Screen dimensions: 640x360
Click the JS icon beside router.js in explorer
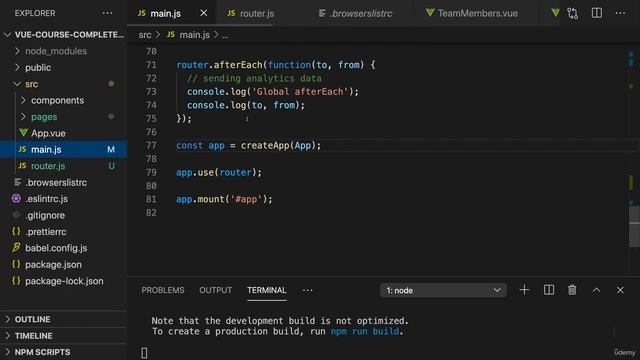[x=22, y=166]
